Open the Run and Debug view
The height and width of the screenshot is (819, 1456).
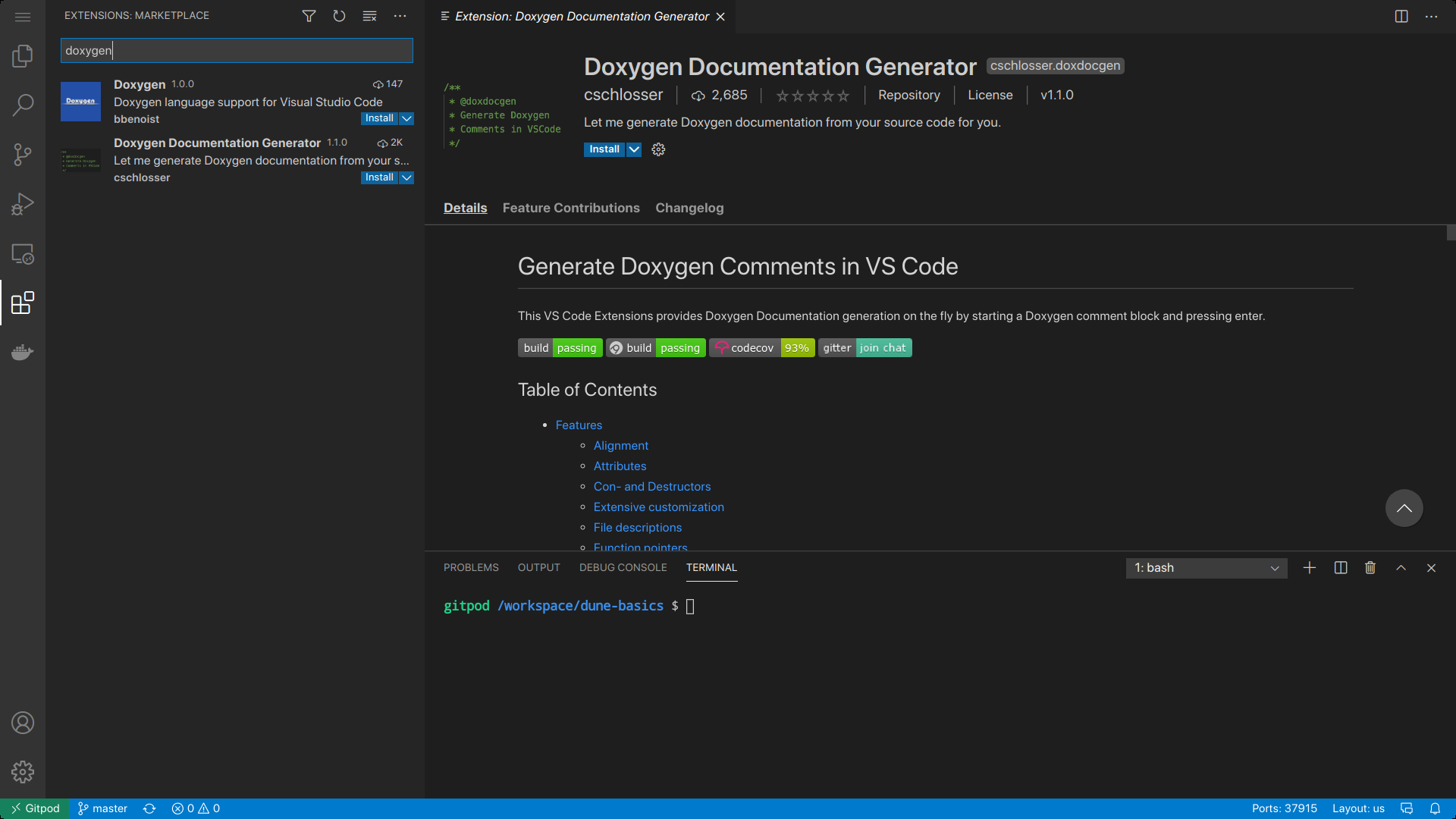click(23, 203)
